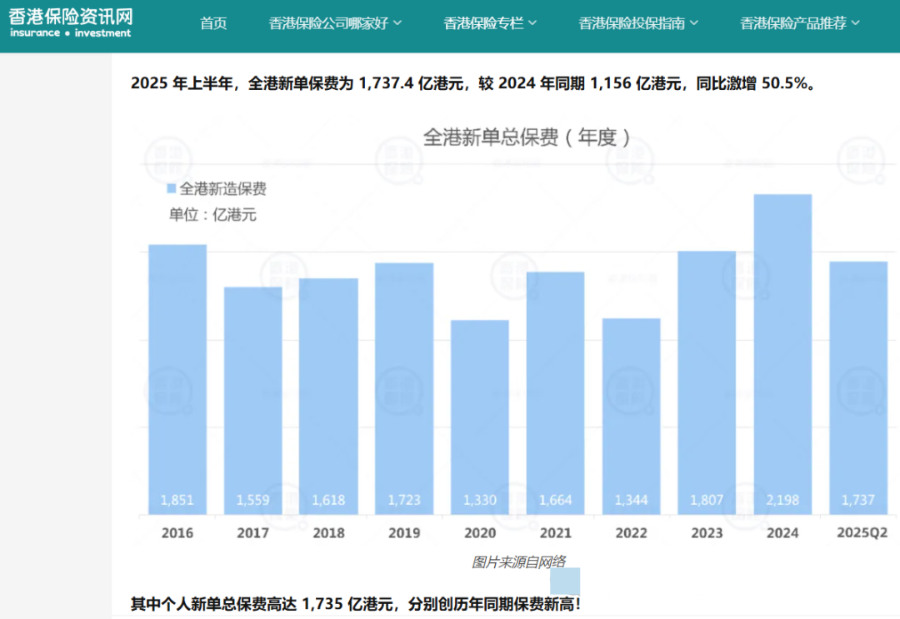Image resolution: width=900 pixels, height=619 pixels.
Task: Select the 2020 bar showing 1,330
Action: (x=480, y=417)
